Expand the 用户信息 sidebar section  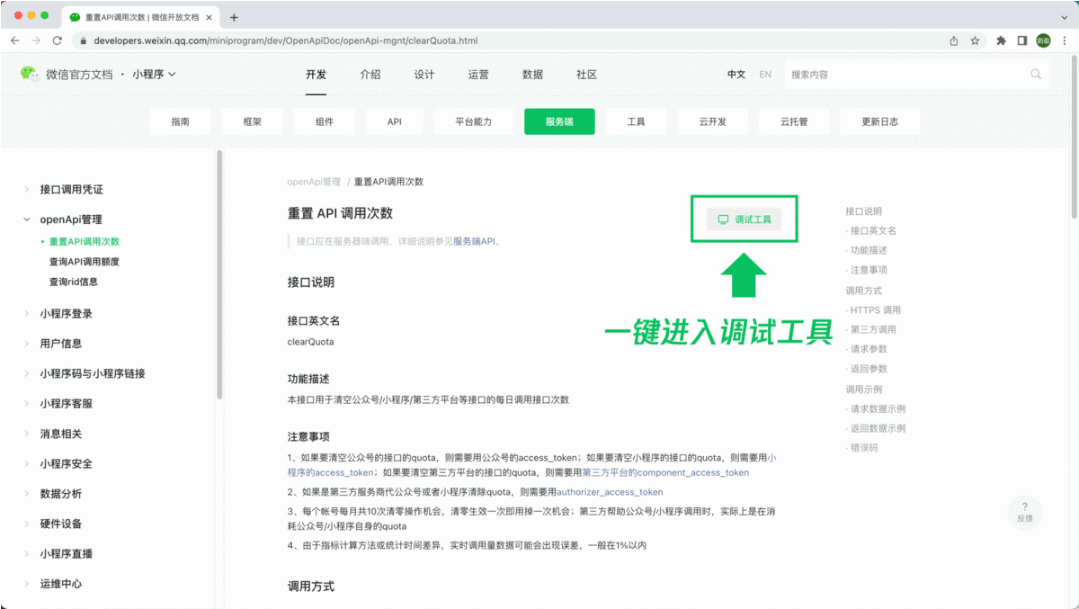(27, 343)
